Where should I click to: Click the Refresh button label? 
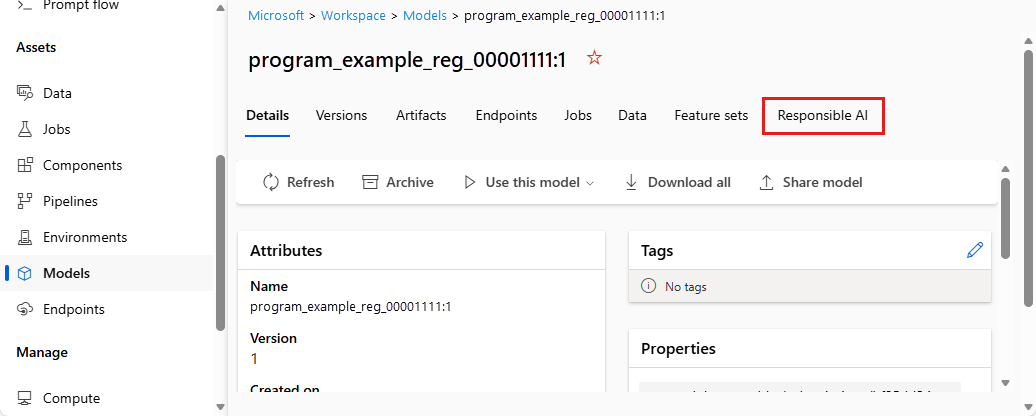311,182
